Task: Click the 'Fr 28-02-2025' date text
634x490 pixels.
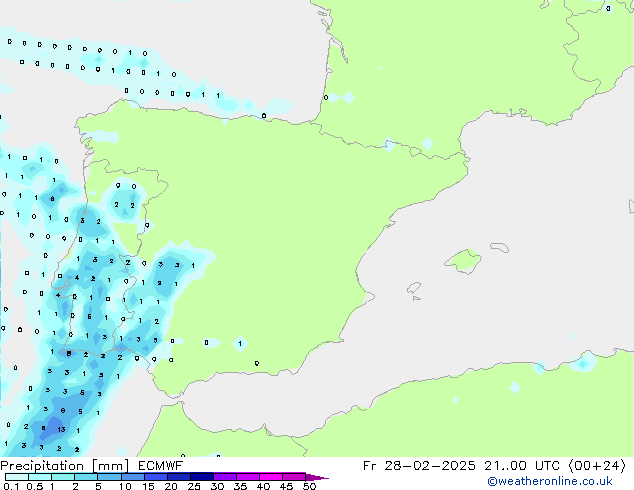Action: [419, 466]
